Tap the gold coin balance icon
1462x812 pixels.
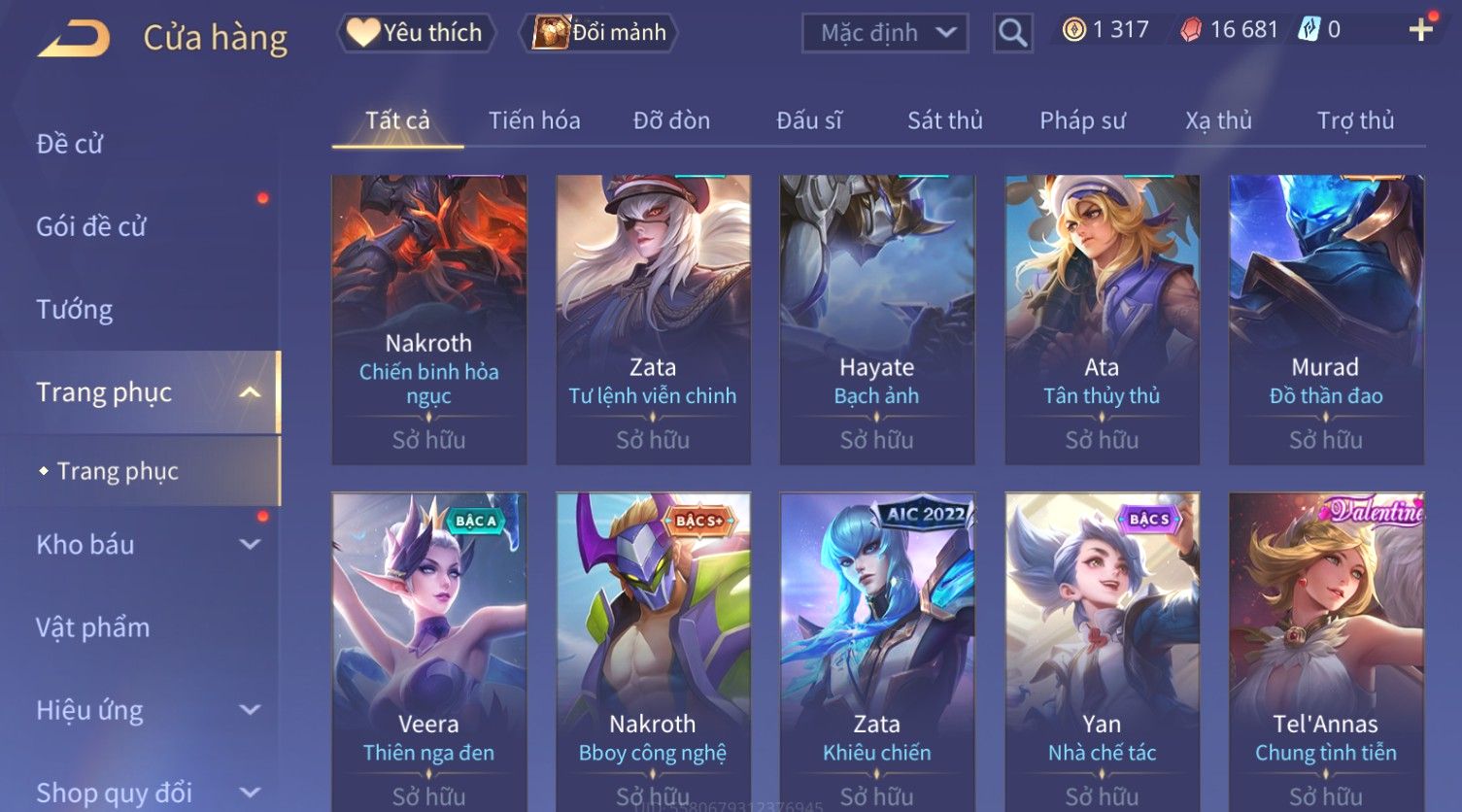1073,30
